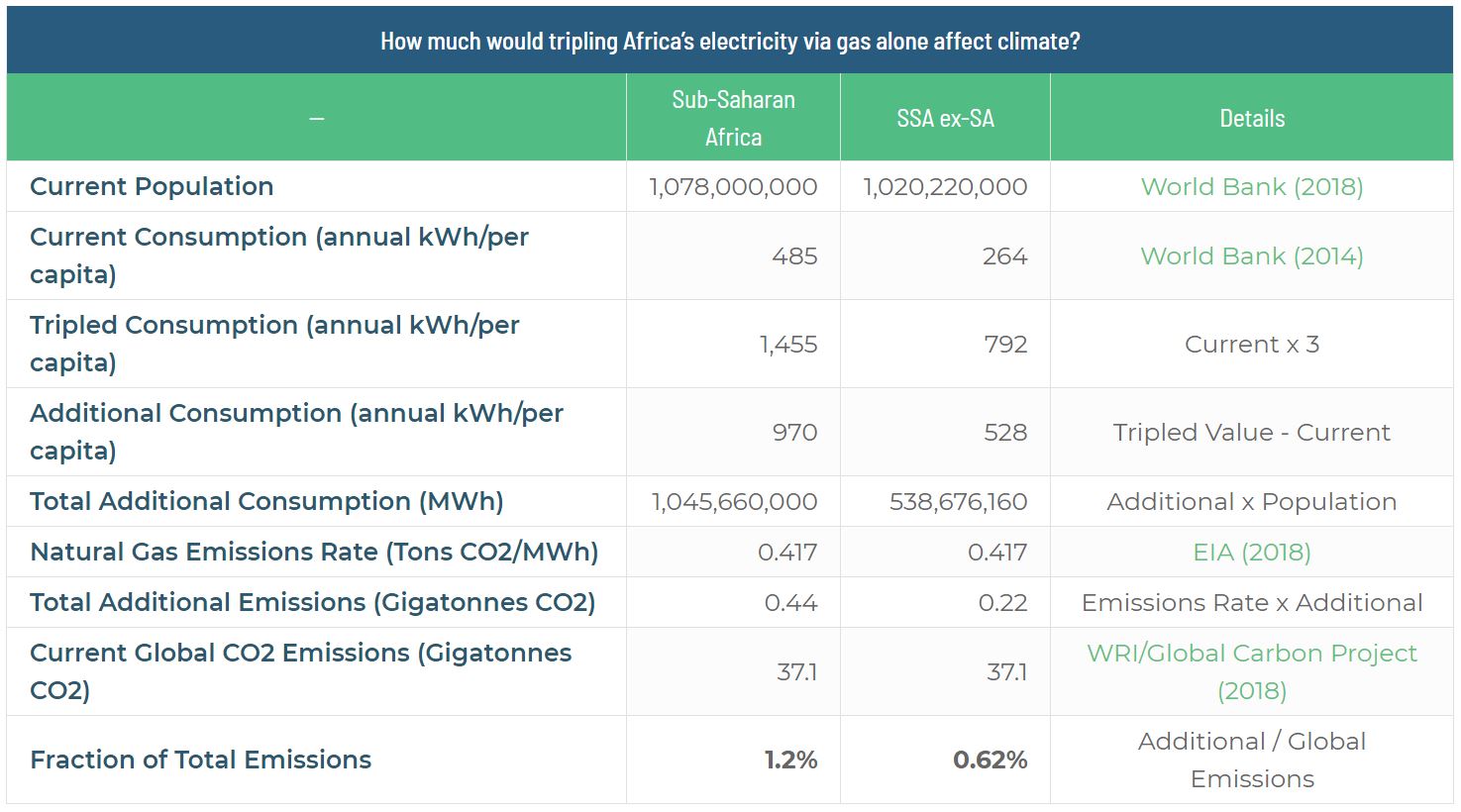Click the 1,020,220,000 population value
Image resolution: width=1461 pixels, height=812 pixels.
(x=945, y=187)
